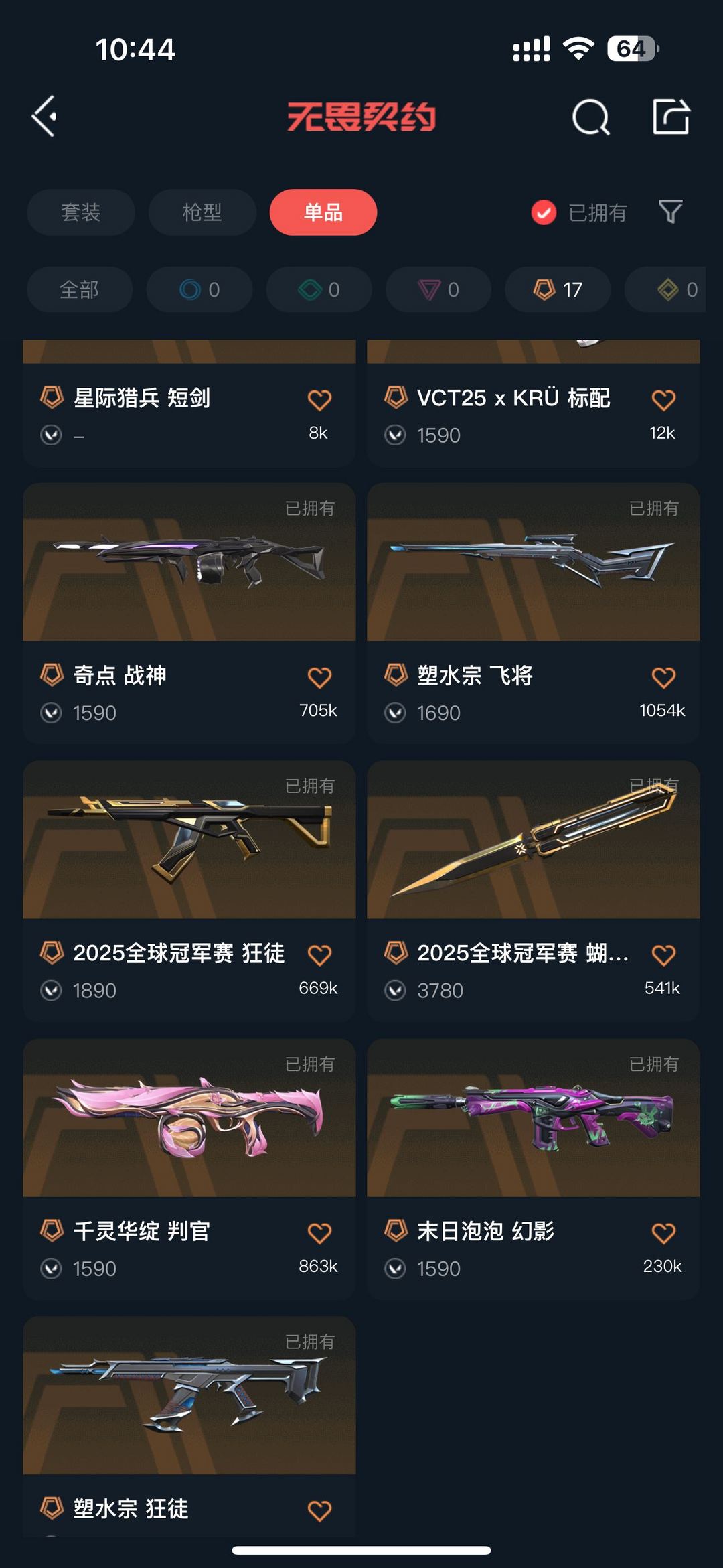Switch to the 枪型 tab
723x1568 pixels.
(202, 212)
